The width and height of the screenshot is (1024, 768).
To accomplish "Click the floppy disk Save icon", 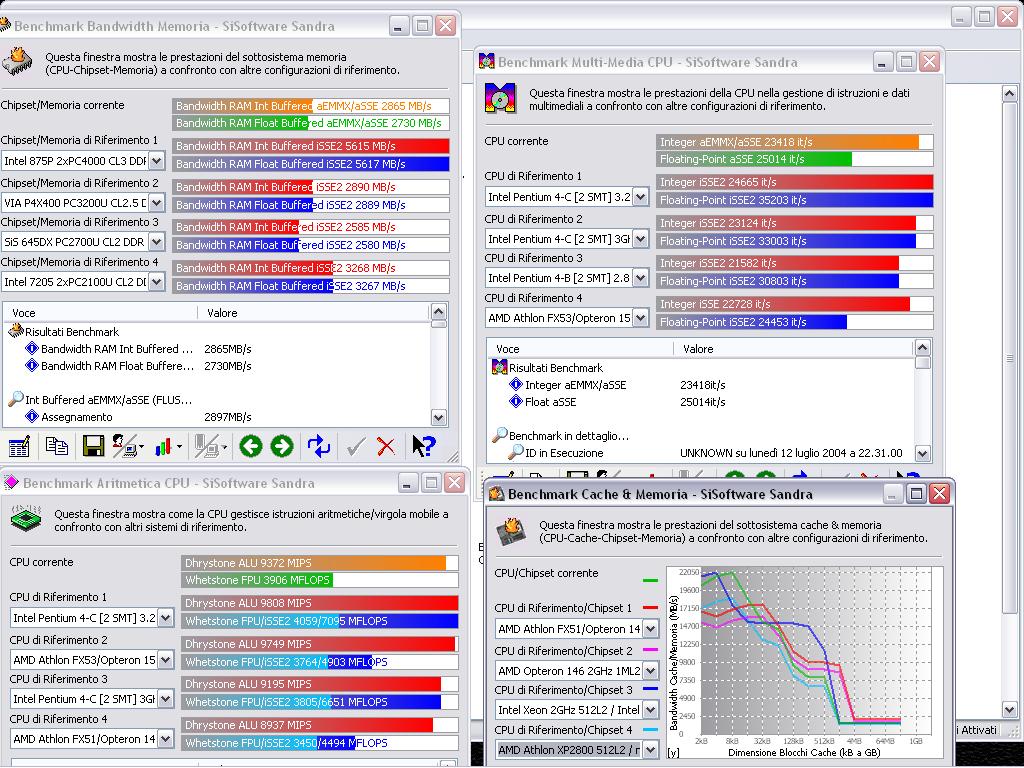I will pyautogui.click(x=93, y=446).
